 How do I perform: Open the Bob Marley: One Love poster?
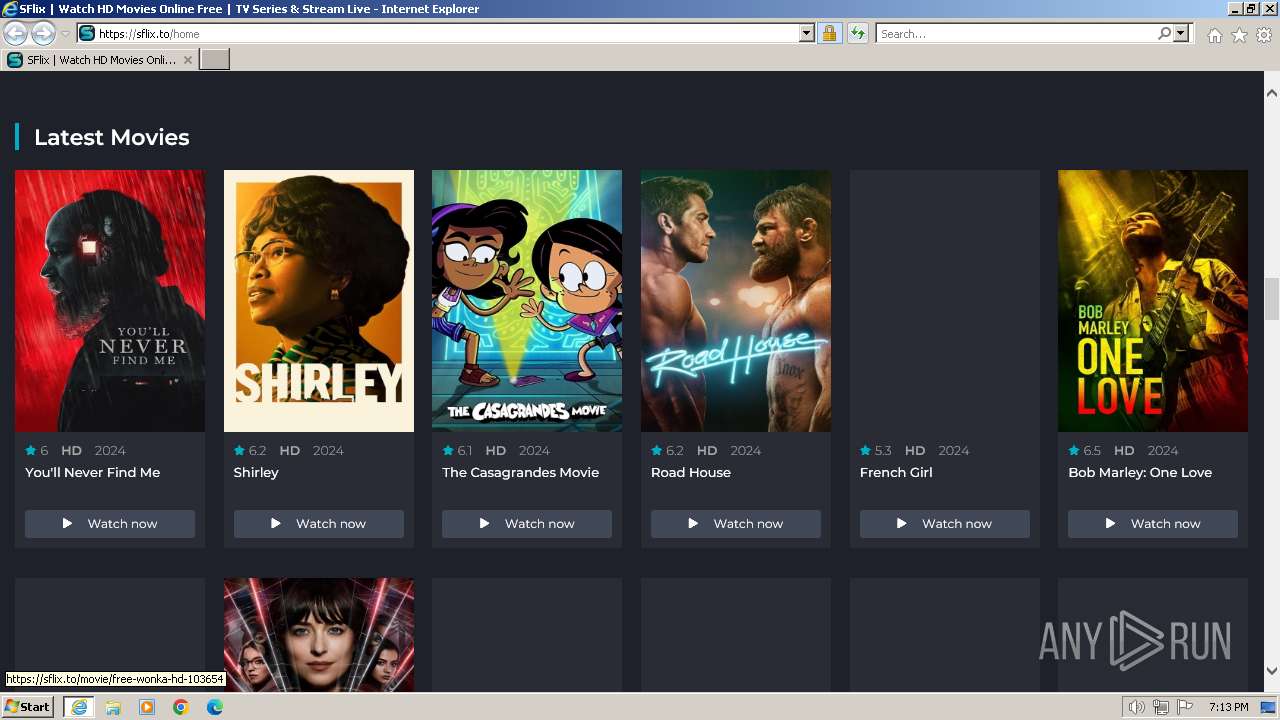click(x=1153, y=301)
